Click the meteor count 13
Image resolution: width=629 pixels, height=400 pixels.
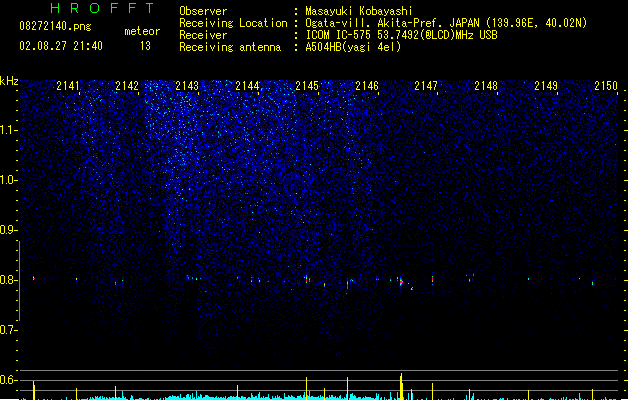click(145, 46)
